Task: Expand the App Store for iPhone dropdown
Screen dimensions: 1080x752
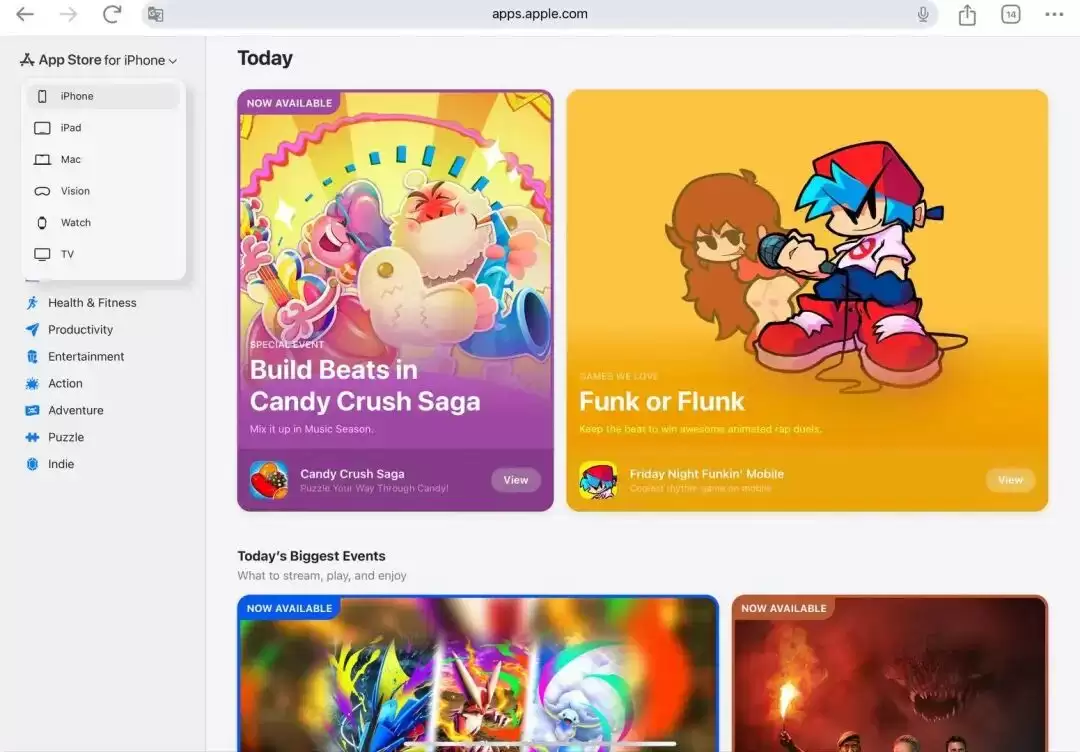Action: [x=99, y=60]
